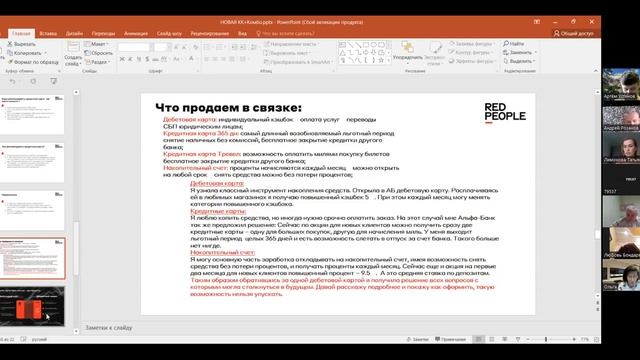Screen dimensions: 640x360
Task: Toggle Normal view button in status bar
Action: [x=478, y=339]
